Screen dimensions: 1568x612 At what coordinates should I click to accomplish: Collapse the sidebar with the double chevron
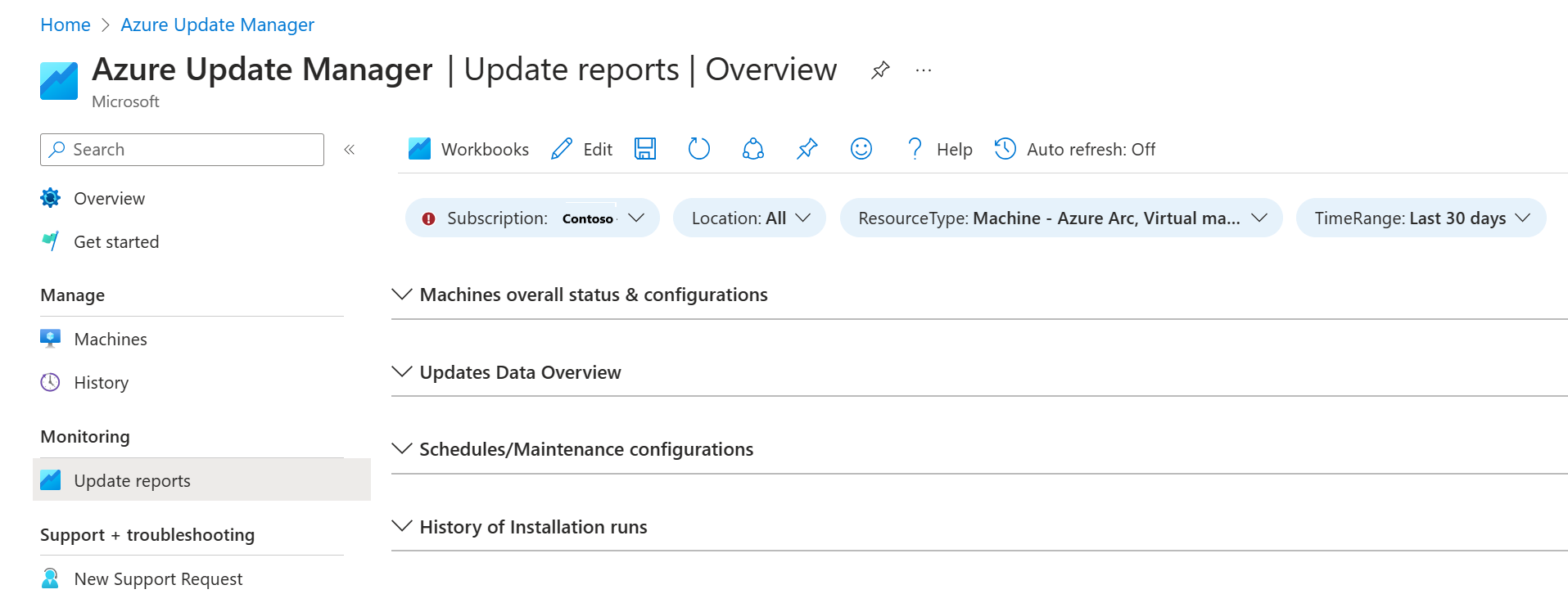[349, 150]
